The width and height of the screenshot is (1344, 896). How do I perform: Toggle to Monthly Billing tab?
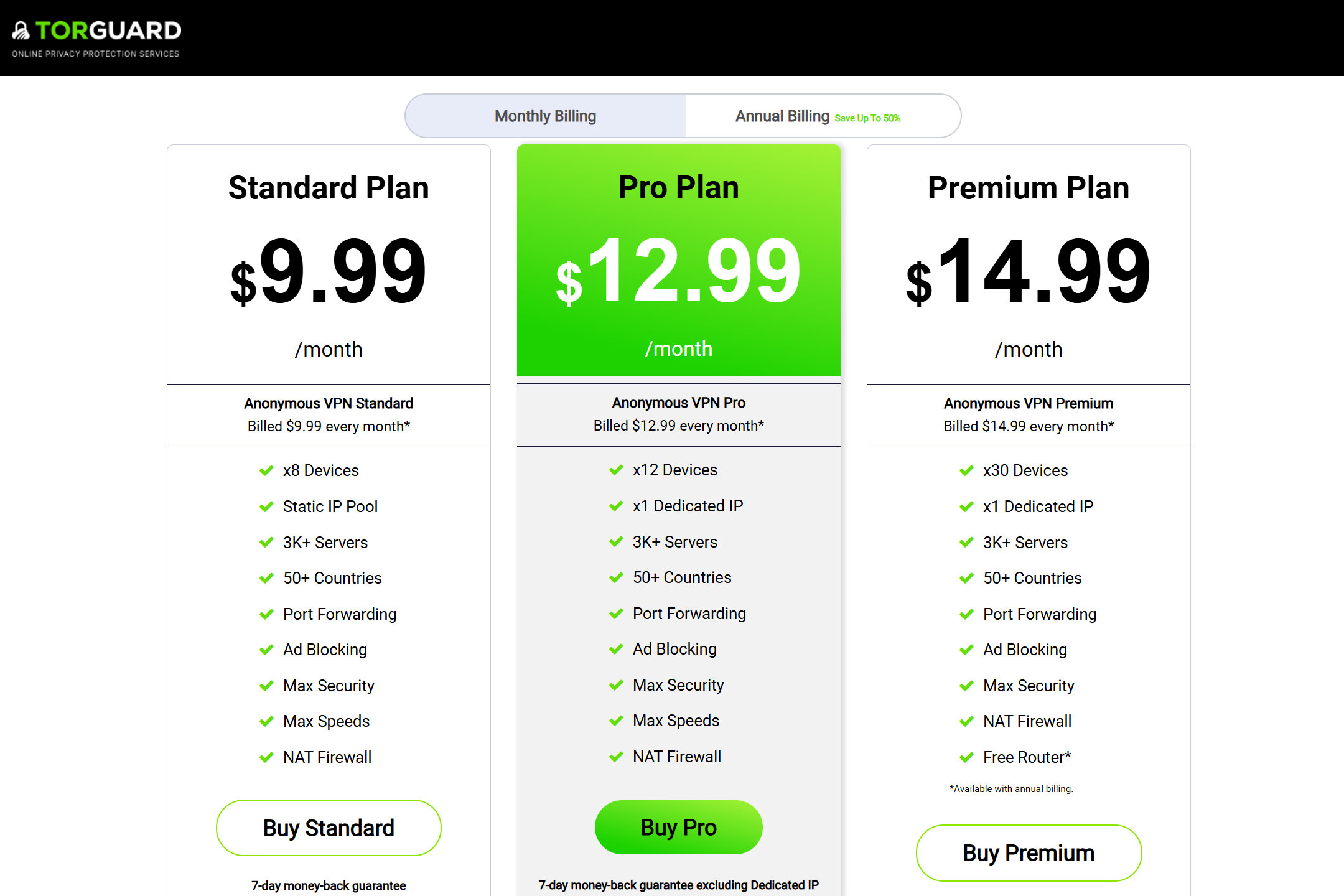546,116
